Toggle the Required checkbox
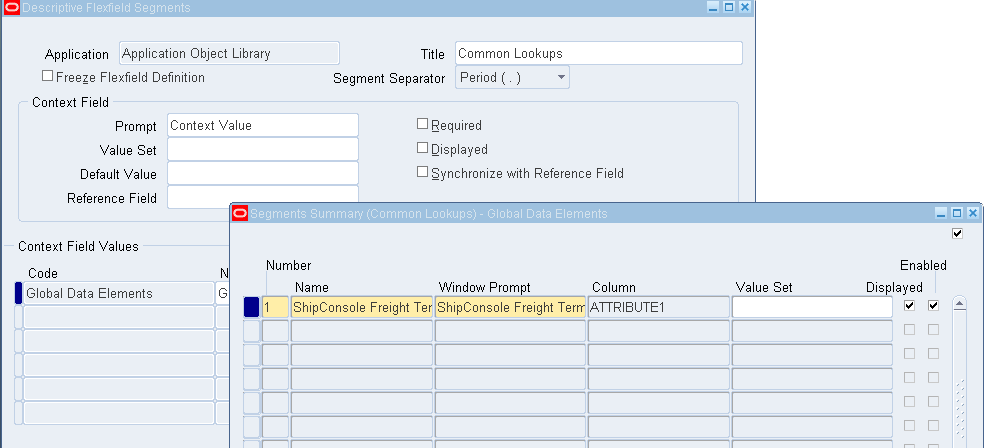 pyautogui.click(x=423, y=124)
